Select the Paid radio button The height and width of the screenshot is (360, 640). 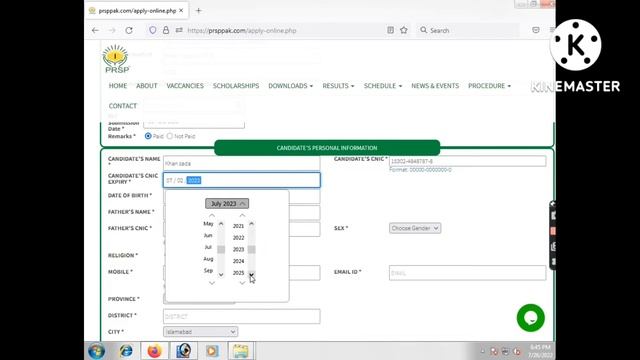pos(148,136)
